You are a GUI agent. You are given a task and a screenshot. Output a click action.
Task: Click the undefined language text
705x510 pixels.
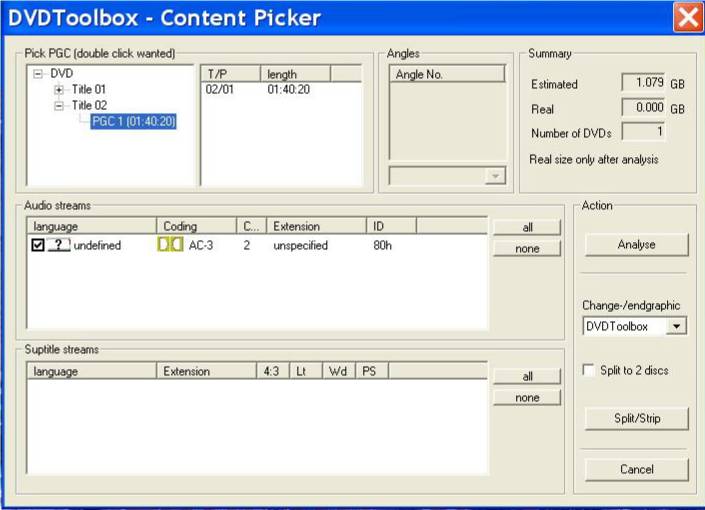click(x=98, y=246)
